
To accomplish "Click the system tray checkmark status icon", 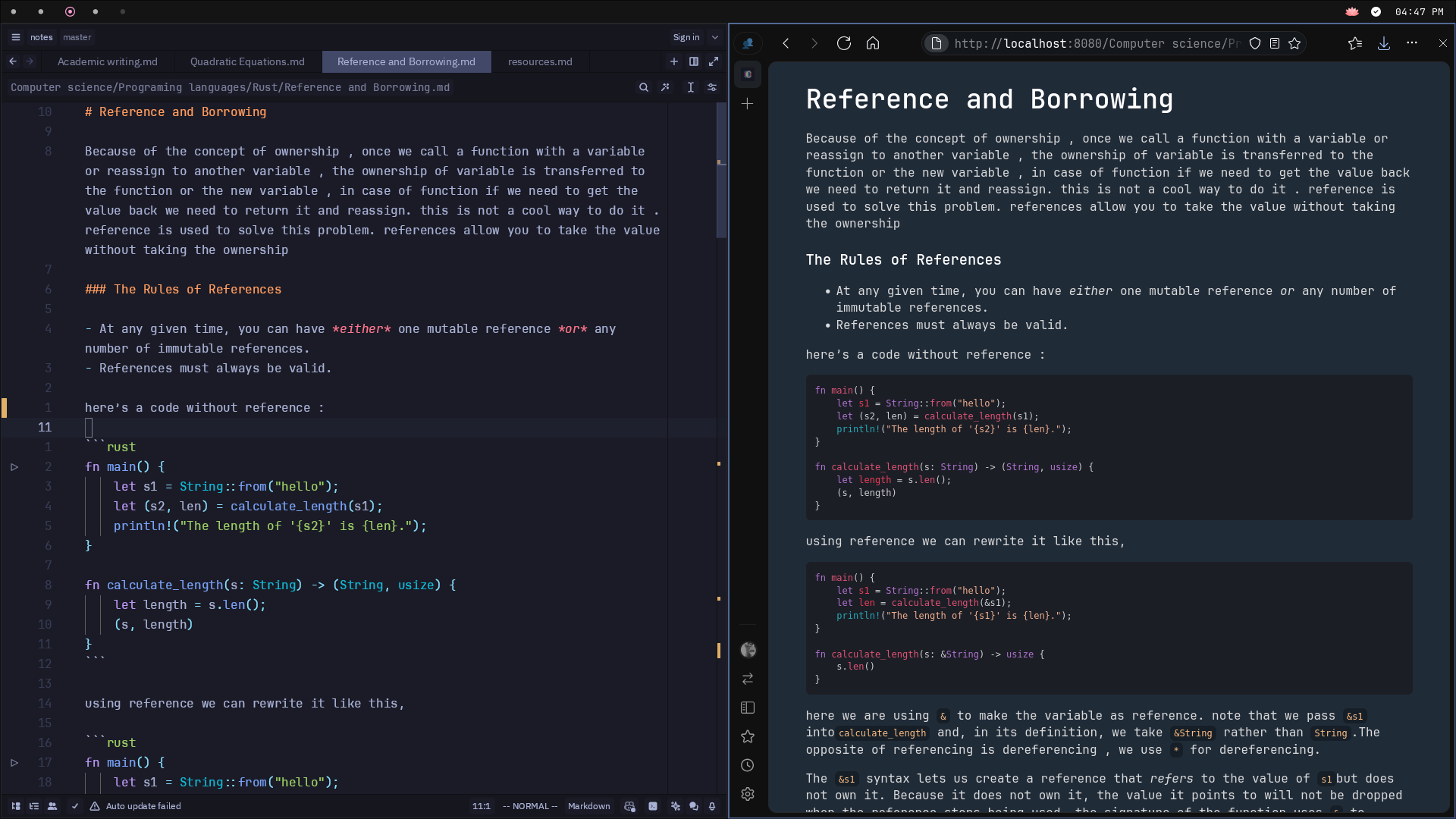I will coord(1376,11).
